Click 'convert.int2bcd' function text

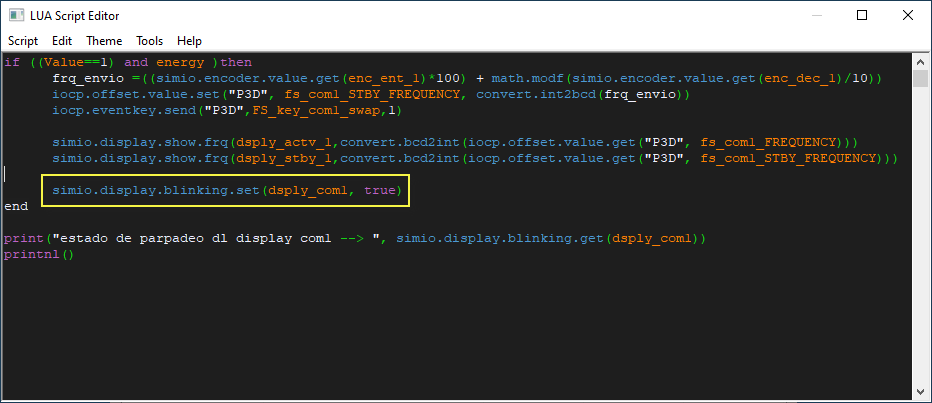tap(536, 95)
